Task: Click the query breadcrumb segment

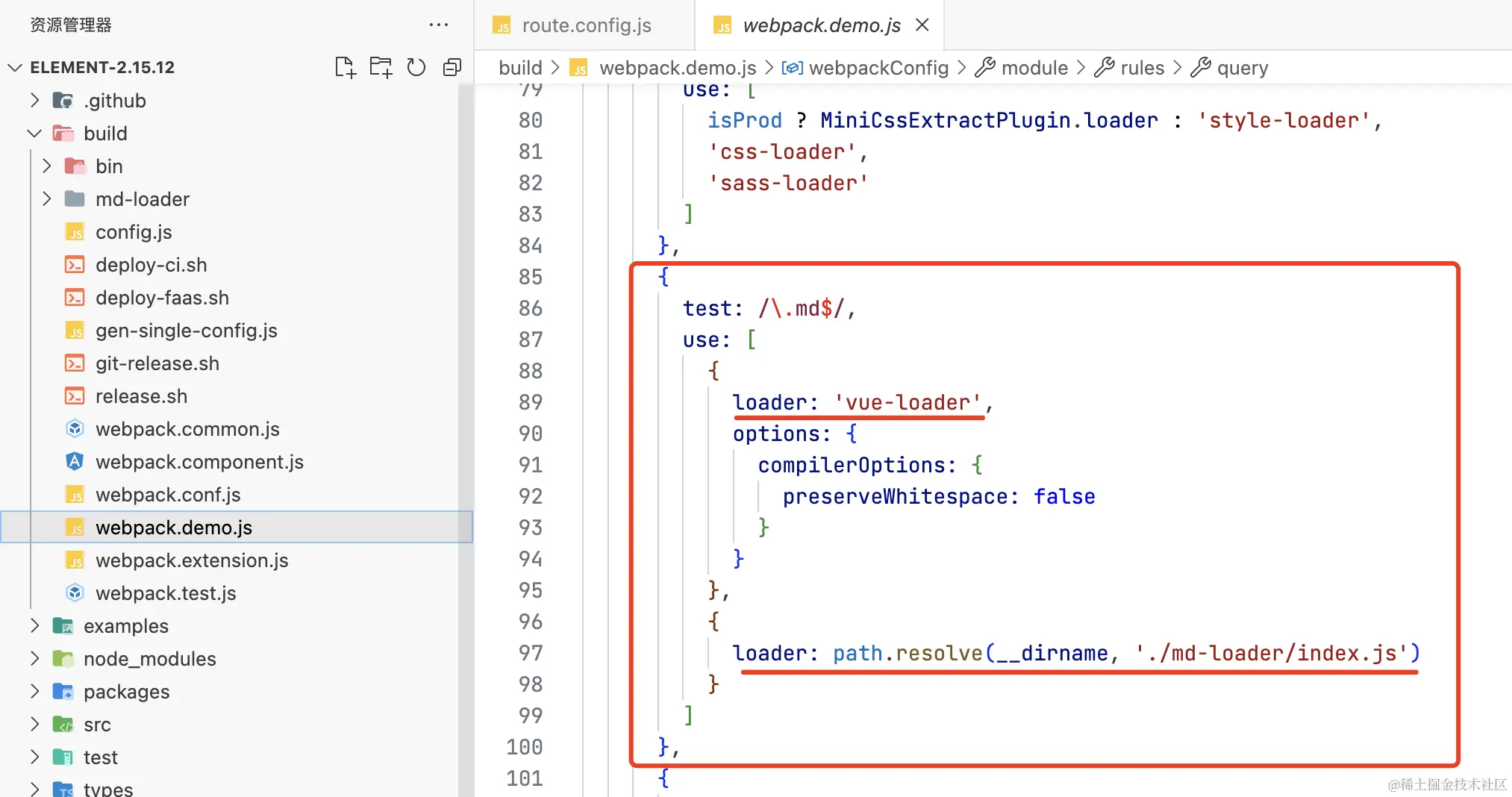Action: [1242, 68]
